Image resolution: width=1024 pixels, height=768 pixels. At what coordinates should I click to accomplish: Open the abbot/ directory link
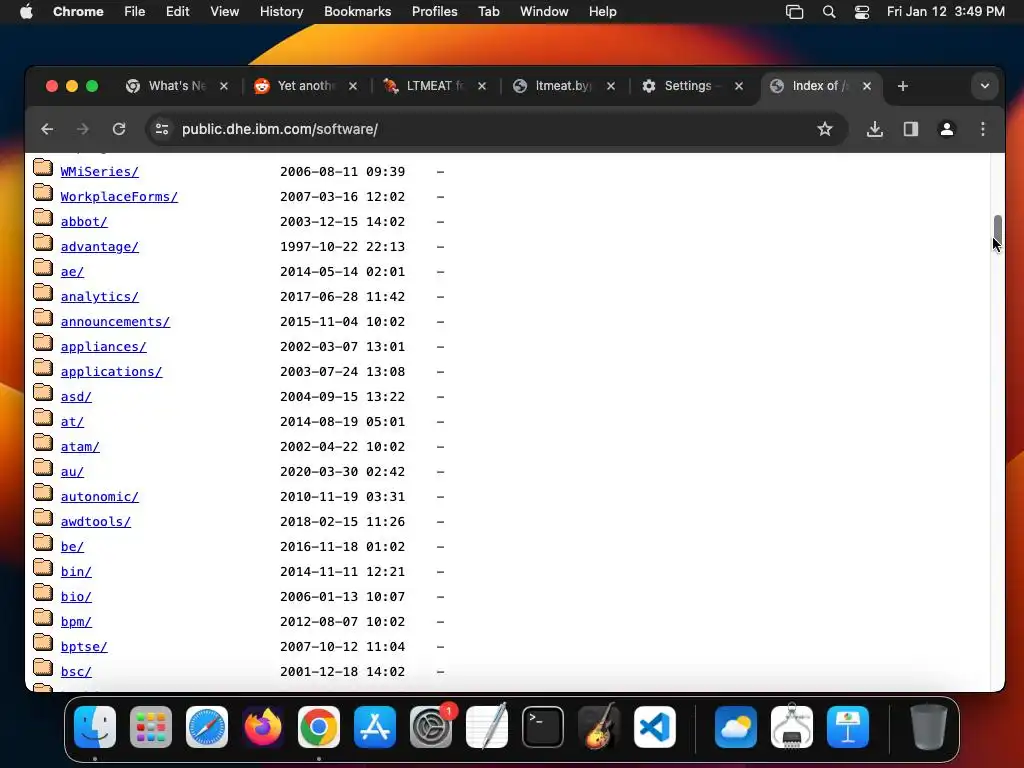(84, 221)
